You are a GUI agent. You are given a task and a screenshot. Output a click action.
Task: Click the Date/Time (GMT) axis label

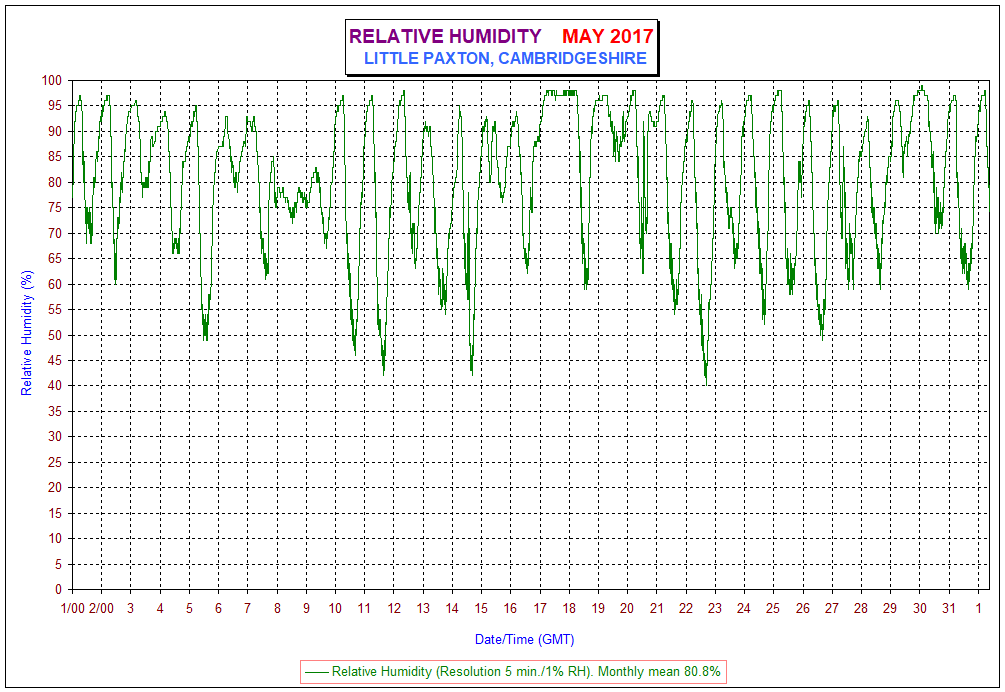pyautogui.click(x=524, y=639)
